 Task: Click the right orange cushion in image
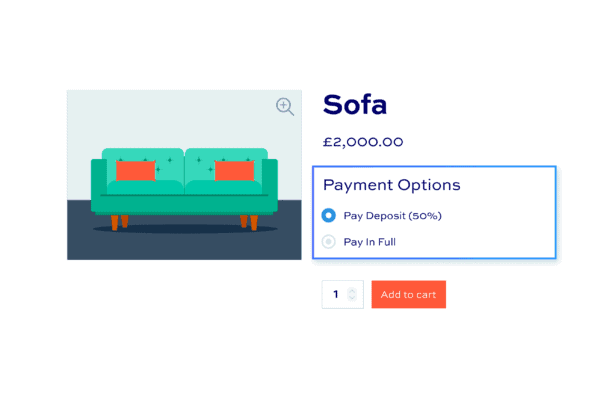point(234,170)
